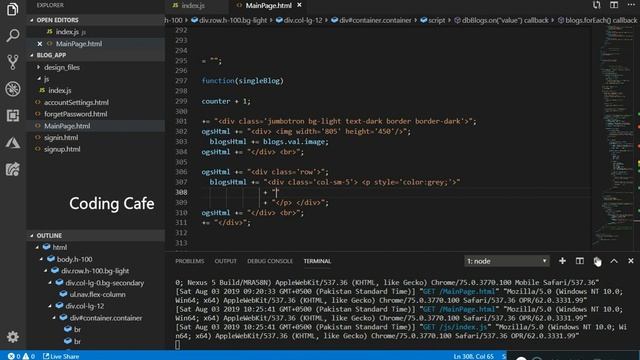Close MainPage.html in Open Editors list
The image size is (640, 360).
tap(40, 44)
